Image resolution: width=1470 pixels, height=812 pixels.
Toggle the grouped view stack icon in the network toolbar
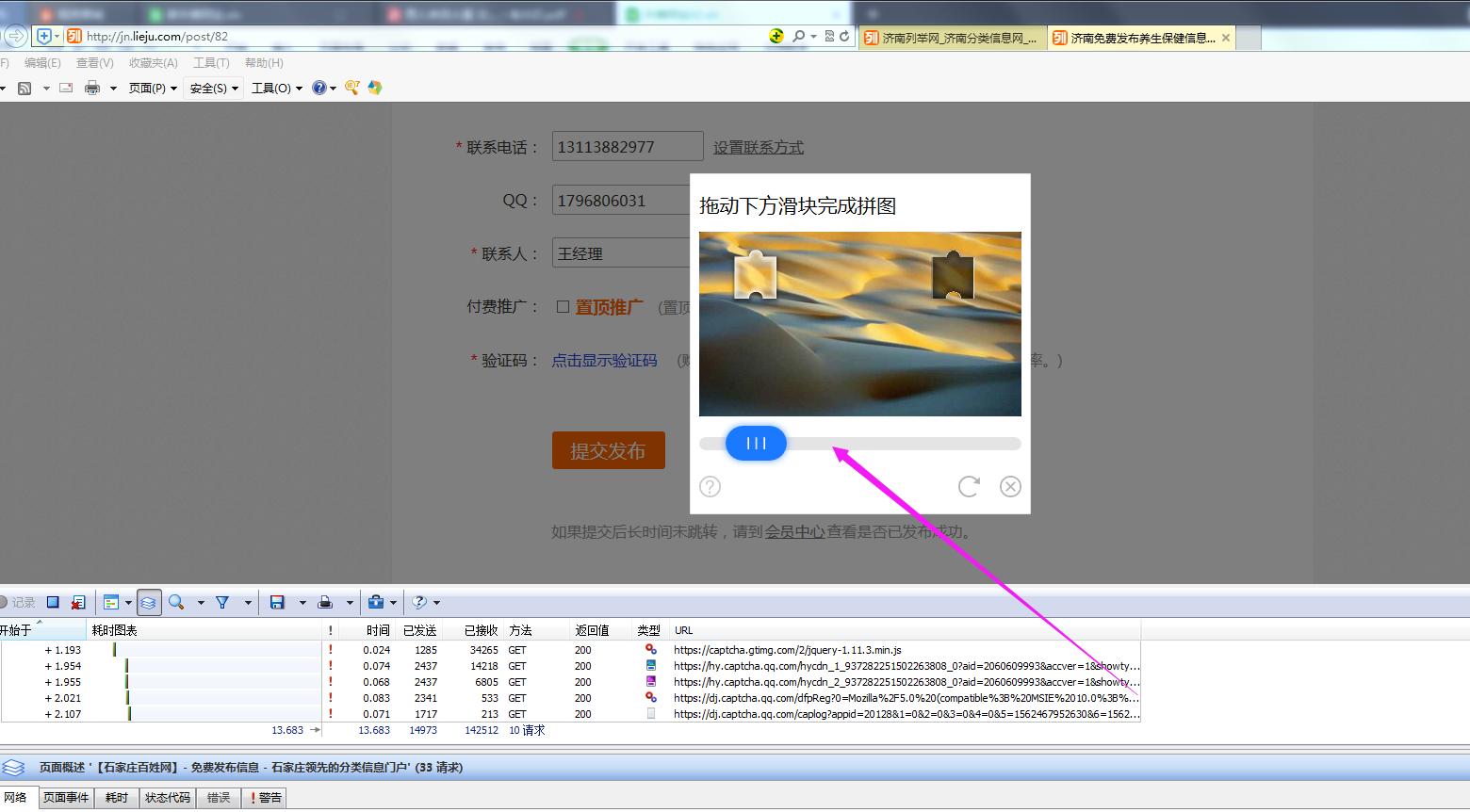149,602
